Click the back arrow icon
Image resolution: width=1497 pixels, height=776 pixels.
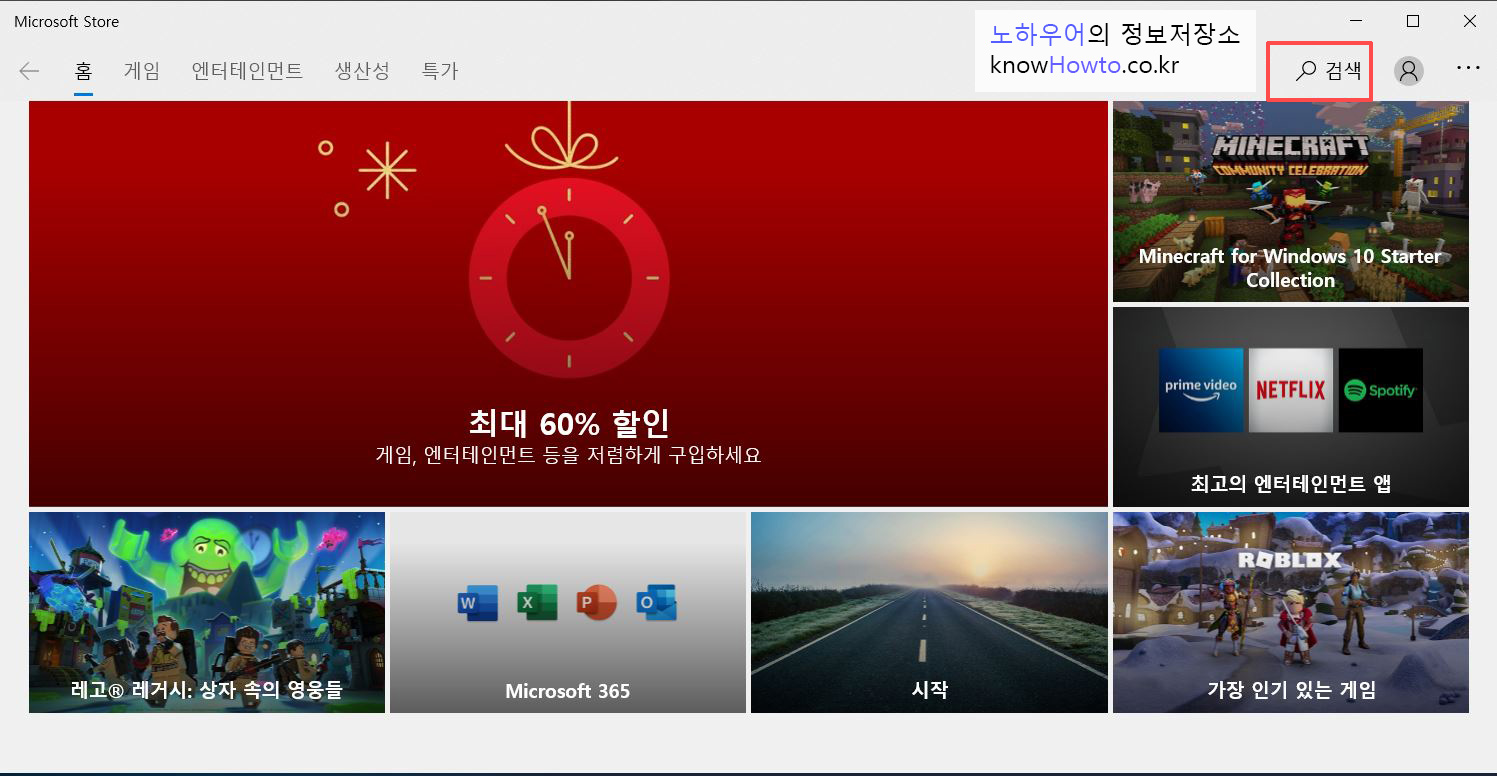point(29,71)
